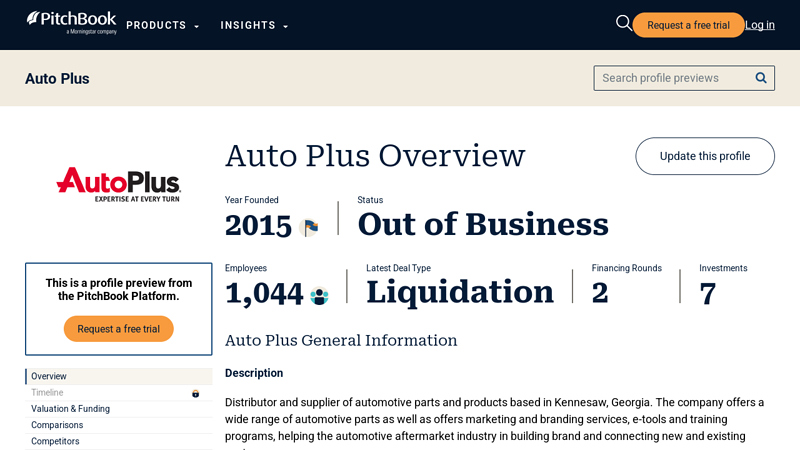
Task: Click the Financing Rounds value 2
Action: (x=600, y=293)
